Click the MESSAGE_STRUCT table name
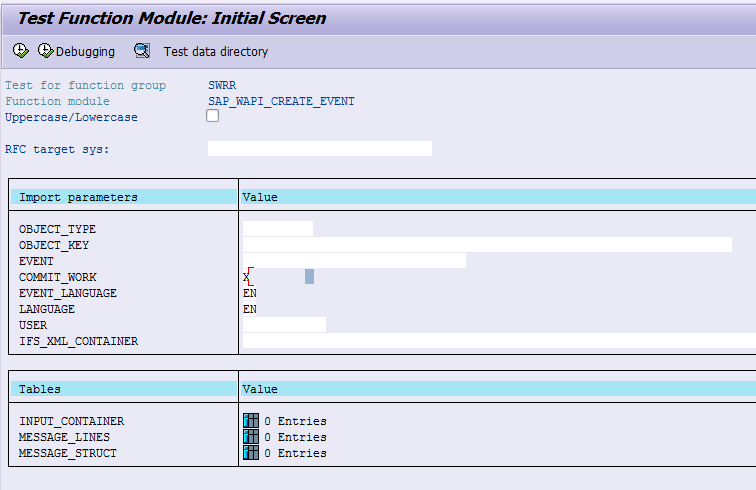 click(68, 453)
